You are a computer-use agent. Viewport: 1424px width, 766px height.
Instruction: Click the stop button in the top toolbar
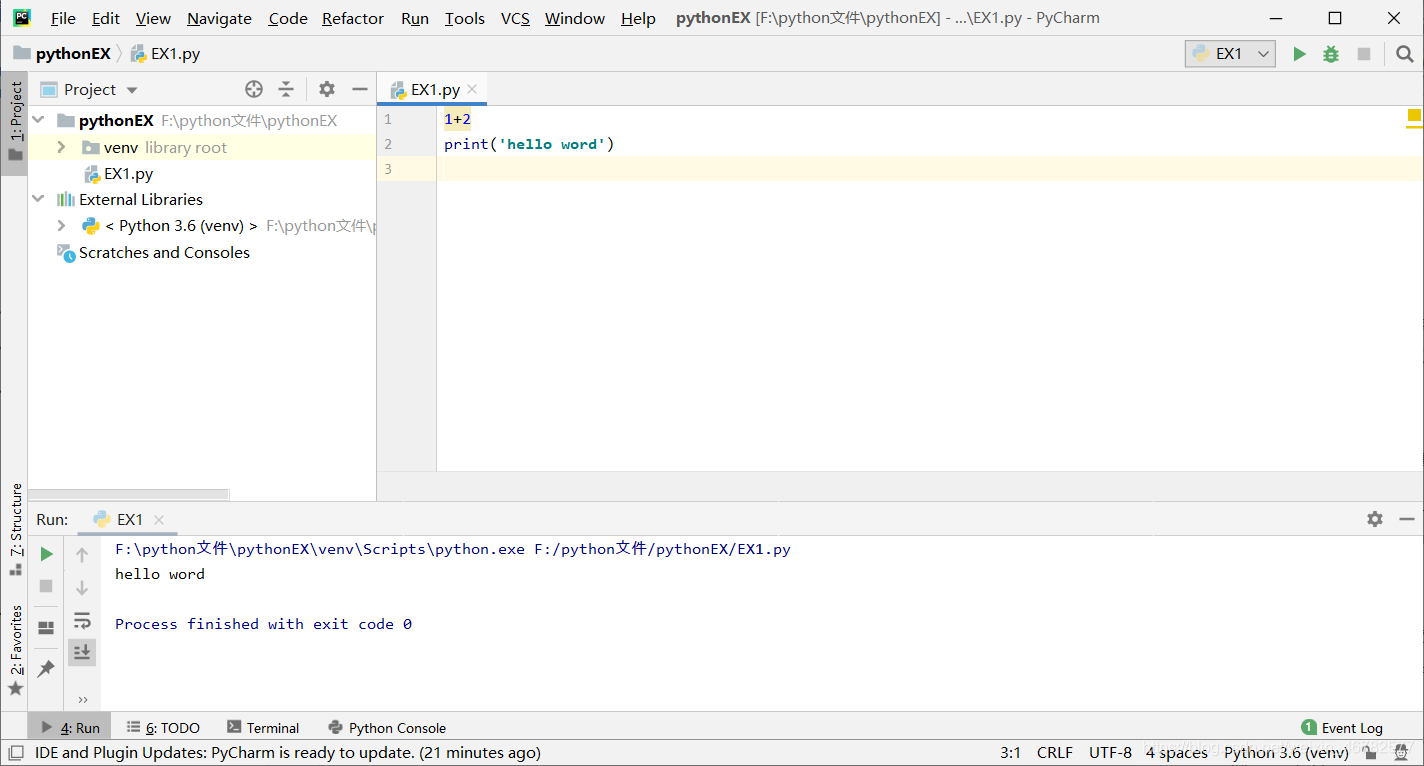click(x=1364, y=54)
